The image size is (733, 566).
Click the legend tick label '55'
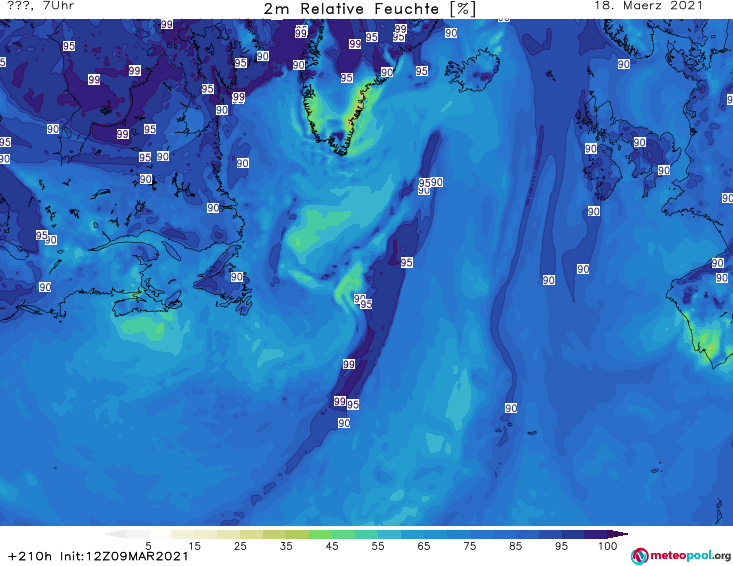pyautogui.click(x=378, y=546)
